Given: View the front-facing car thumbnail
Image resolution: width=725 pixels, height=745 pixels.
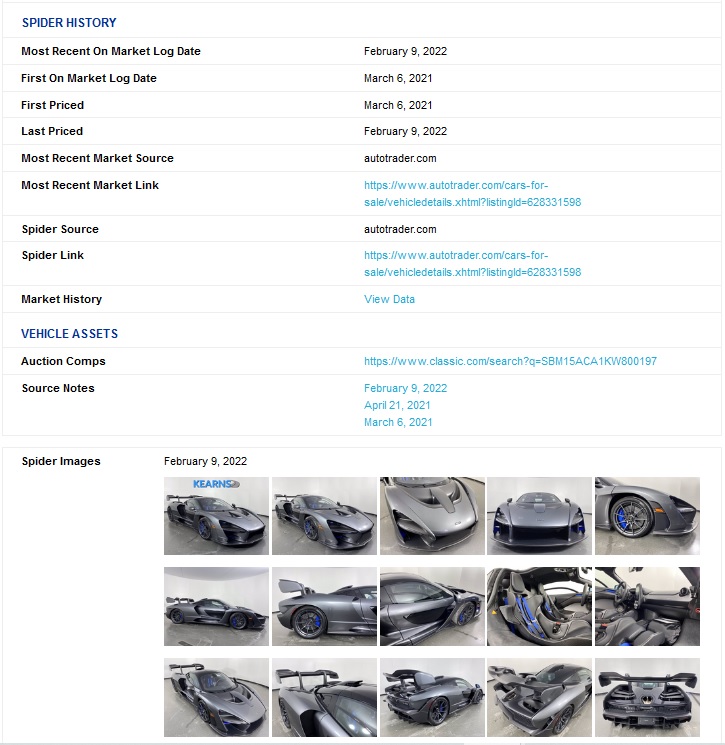Looking at the screenshot, I should click(x=539, y=516).
